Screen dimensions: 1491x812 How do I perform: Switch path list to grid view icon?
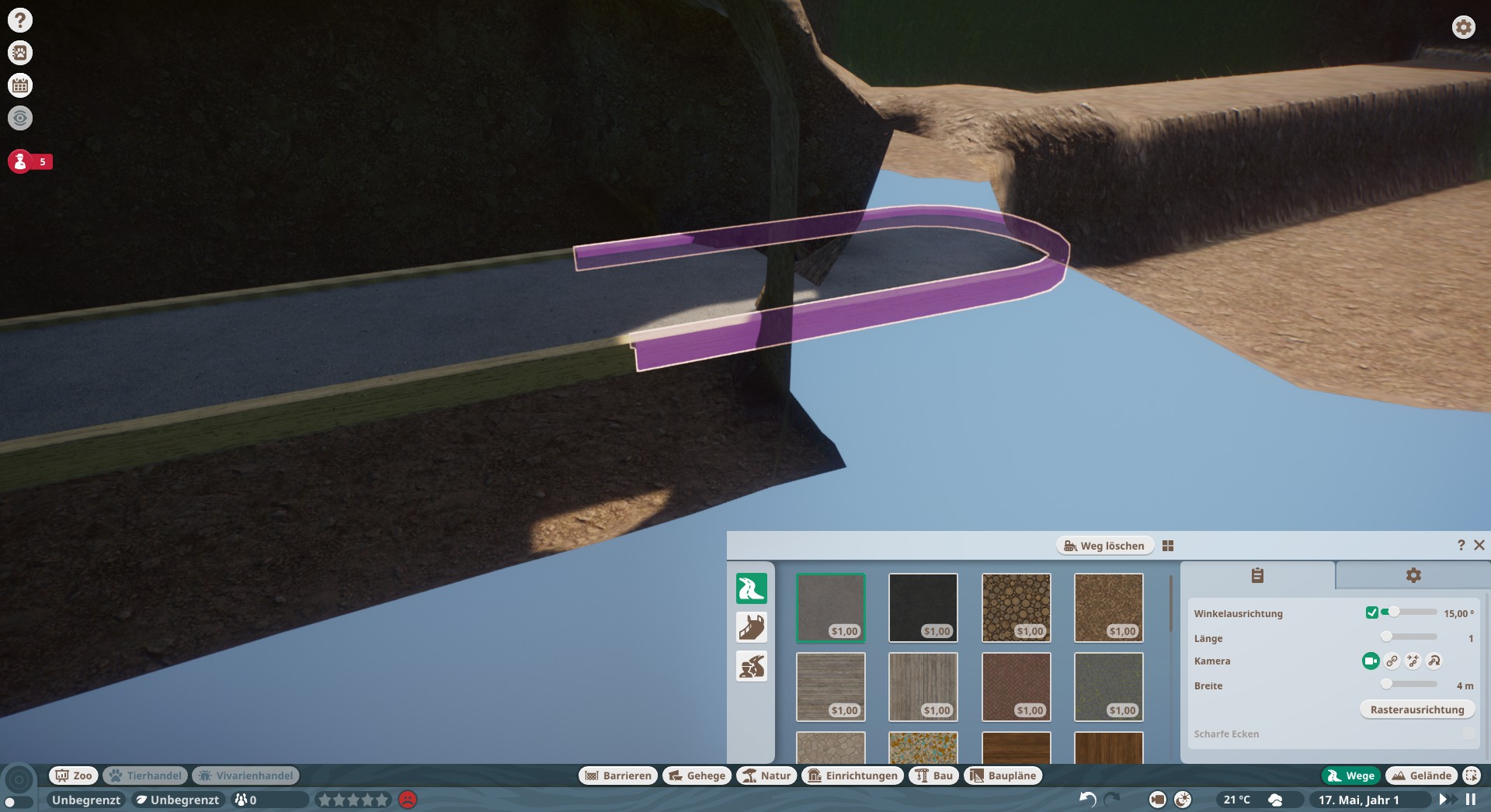coord(1168,546)
